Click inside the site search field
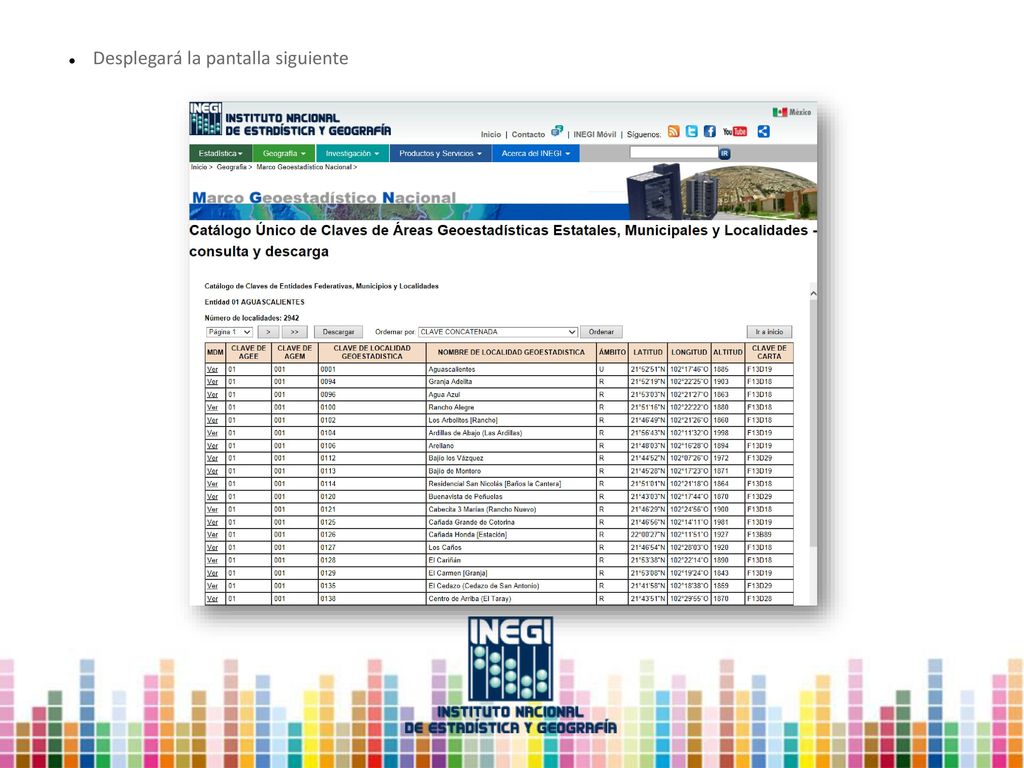Screen dimensions: 1024x768 click(x=674, y=152)
